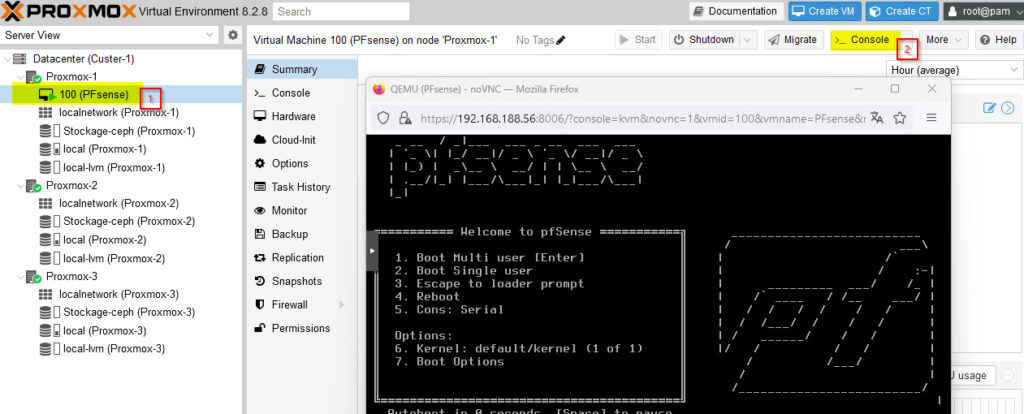Open the Hardware tab
This screenshot has height=414, width=1024.
coord(302,116)
